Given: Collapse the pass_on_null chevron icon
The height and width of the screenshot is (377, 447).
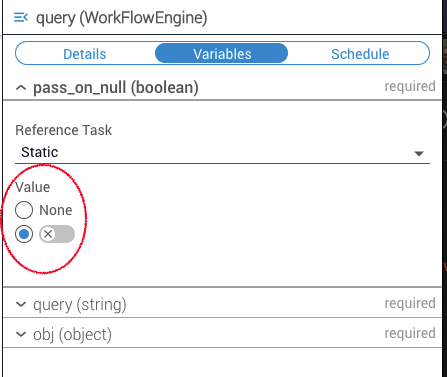Looking at the screenshot, I should pos(21,88).
